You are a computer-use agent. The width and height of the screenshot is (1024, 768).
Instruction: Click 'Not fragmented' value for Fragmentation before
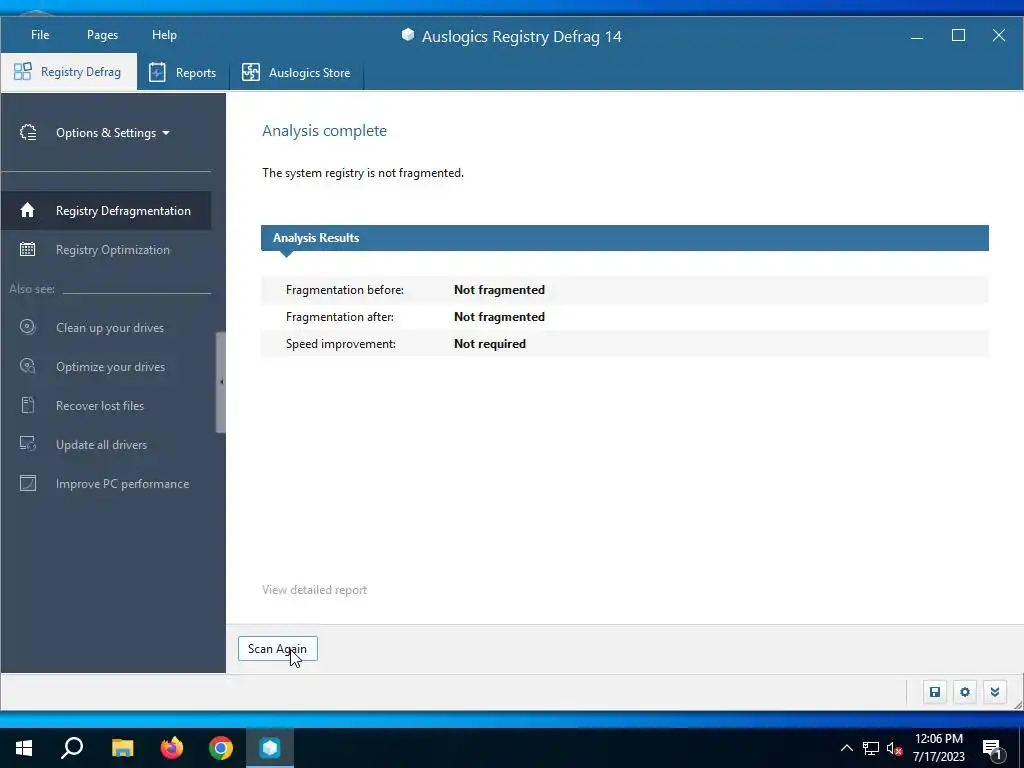point(499,290)
